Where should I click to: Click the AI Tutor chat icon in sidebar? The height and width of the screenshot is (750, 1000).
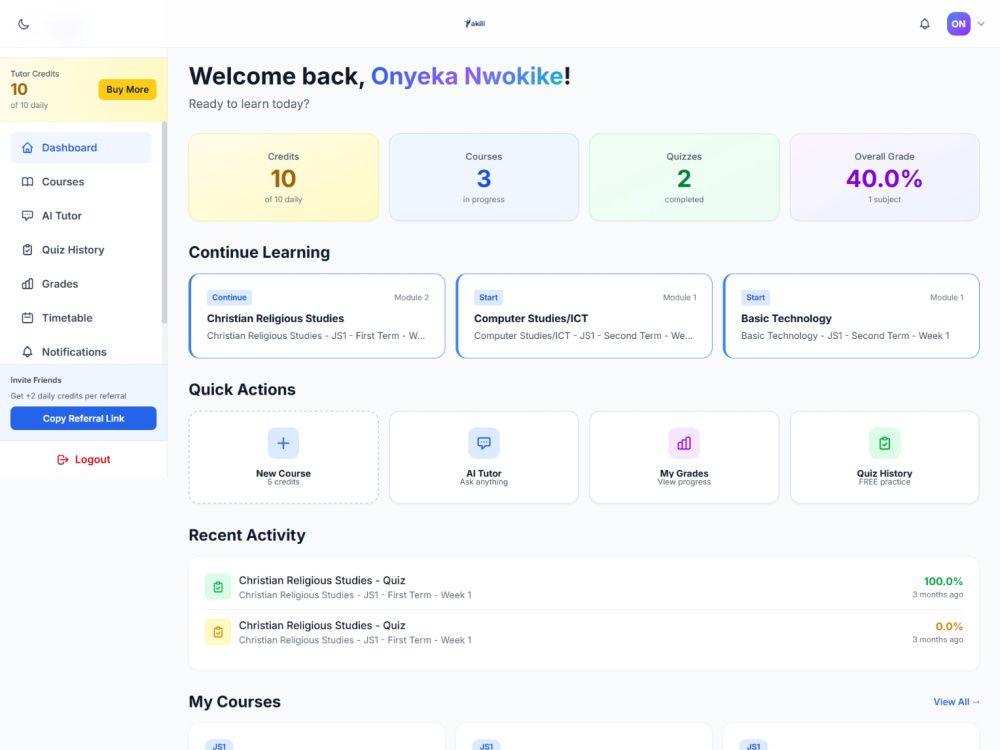point(27,216)
